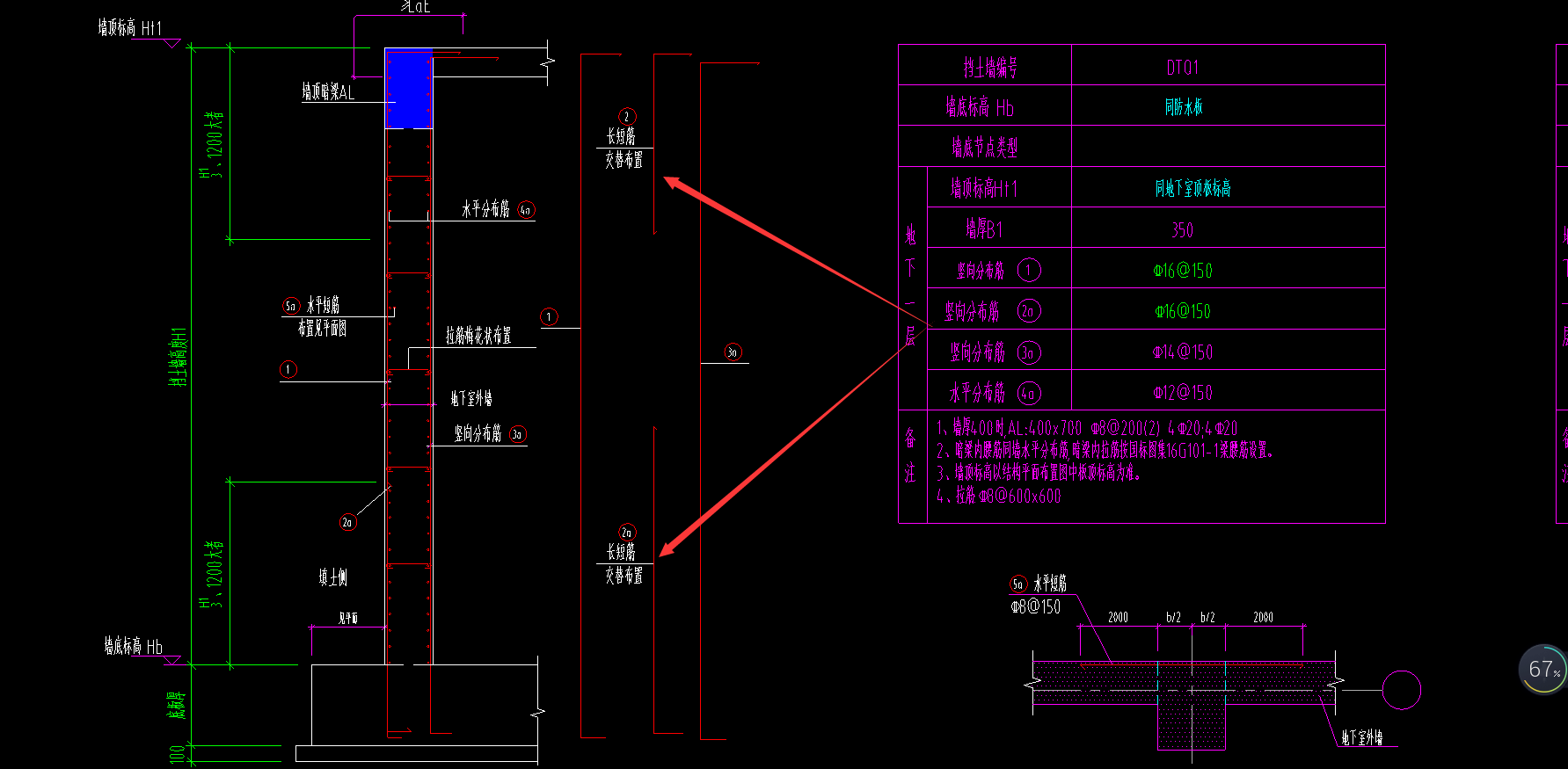
Task: Click the table label '竖向分布筋 3a'
Action: tap(995, 352)
